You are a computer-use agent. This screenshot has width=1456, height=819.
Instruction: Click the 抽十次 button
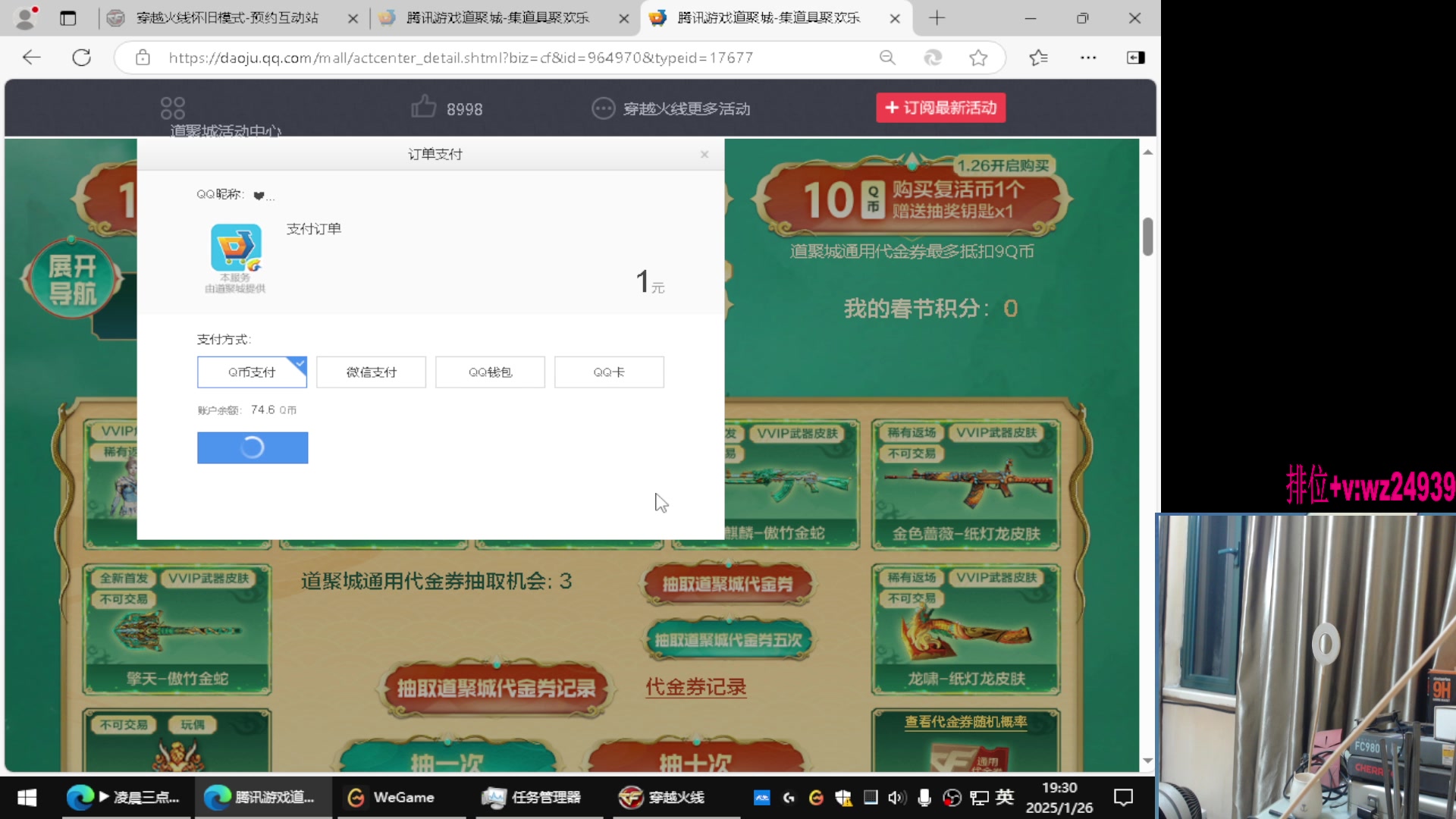coord(695,758)
